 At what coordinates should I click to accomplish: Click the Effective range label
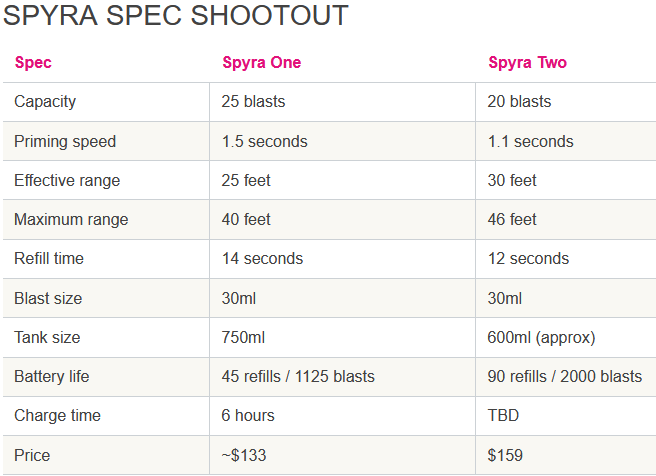click(67, 181)
